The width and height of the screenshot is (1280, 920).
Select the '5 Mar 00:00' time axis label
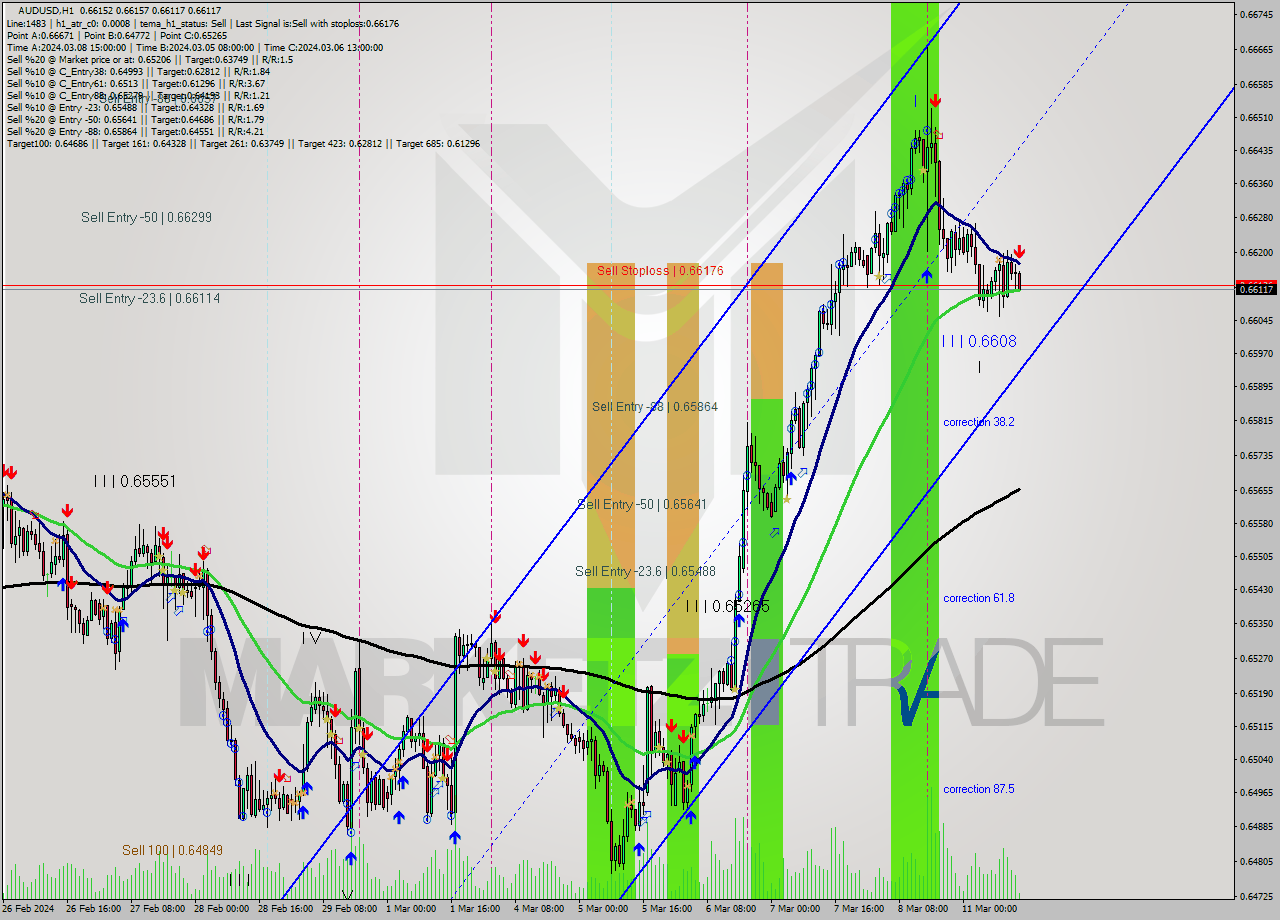point(603,909)
